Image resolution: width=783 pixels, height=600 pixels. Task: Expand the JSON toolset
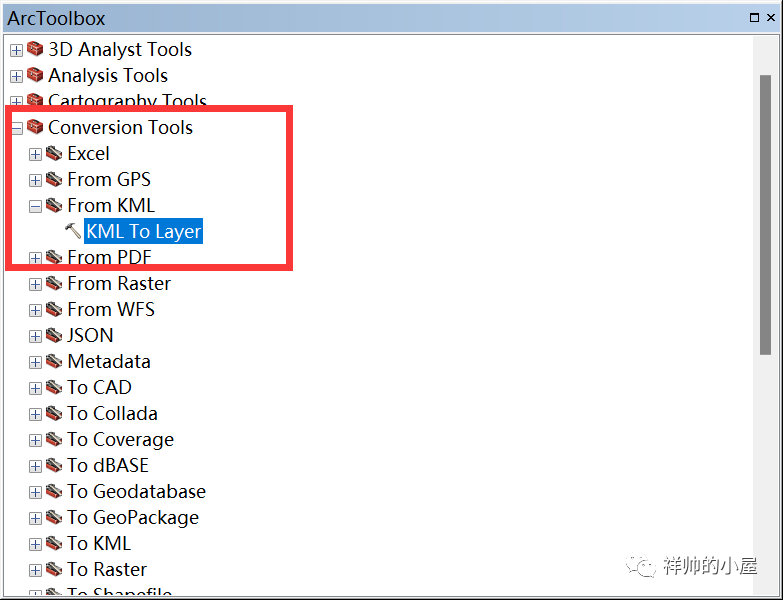click(35, 336)
